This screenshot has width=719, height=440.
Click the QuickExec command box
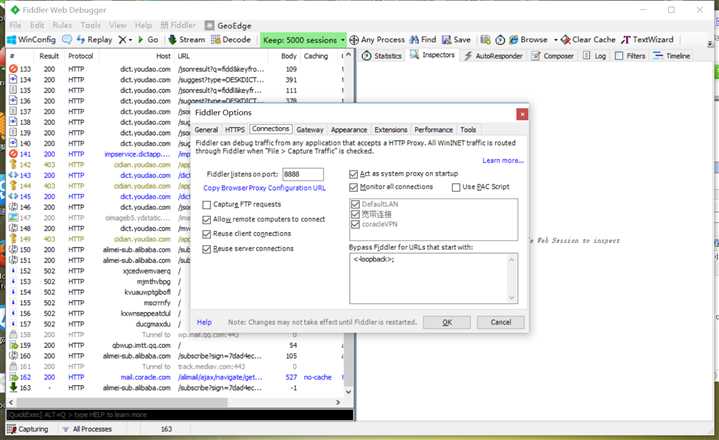click(x=180, y=414)
